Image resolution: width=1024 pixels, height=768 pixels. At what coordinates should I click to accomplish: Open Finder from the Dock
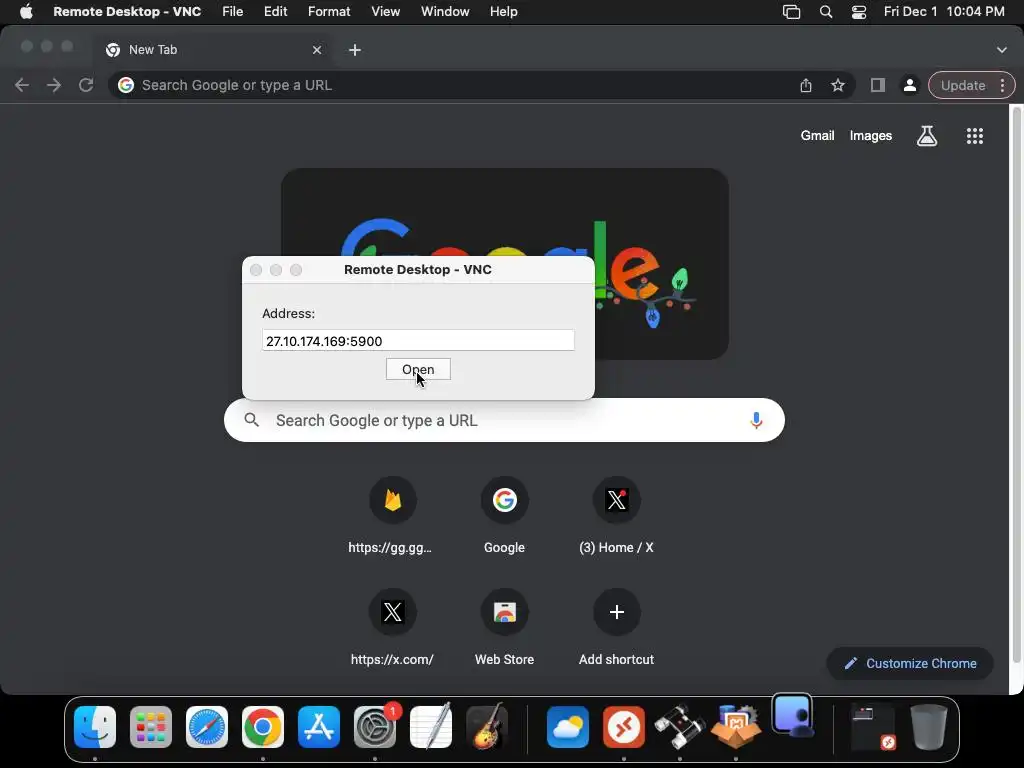click(x=95, y=727)
